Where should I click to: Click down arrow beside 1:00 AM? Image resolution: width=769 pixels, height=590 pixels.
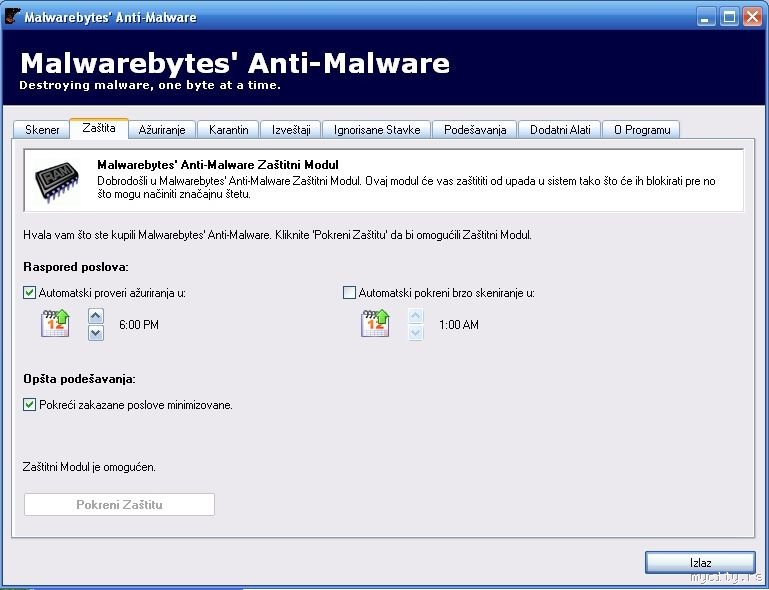(x=415, y=333)
